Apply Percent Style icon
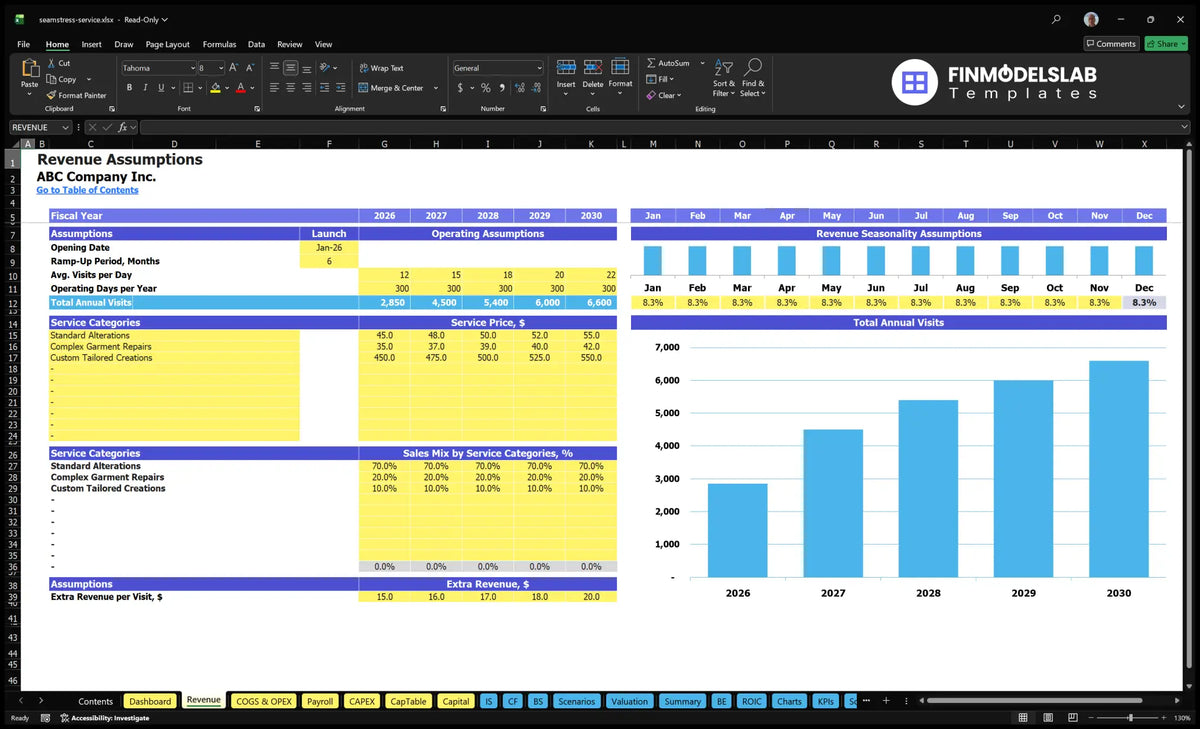Image resolution: width=1200 pixels, height=729 pixels. 487,88
